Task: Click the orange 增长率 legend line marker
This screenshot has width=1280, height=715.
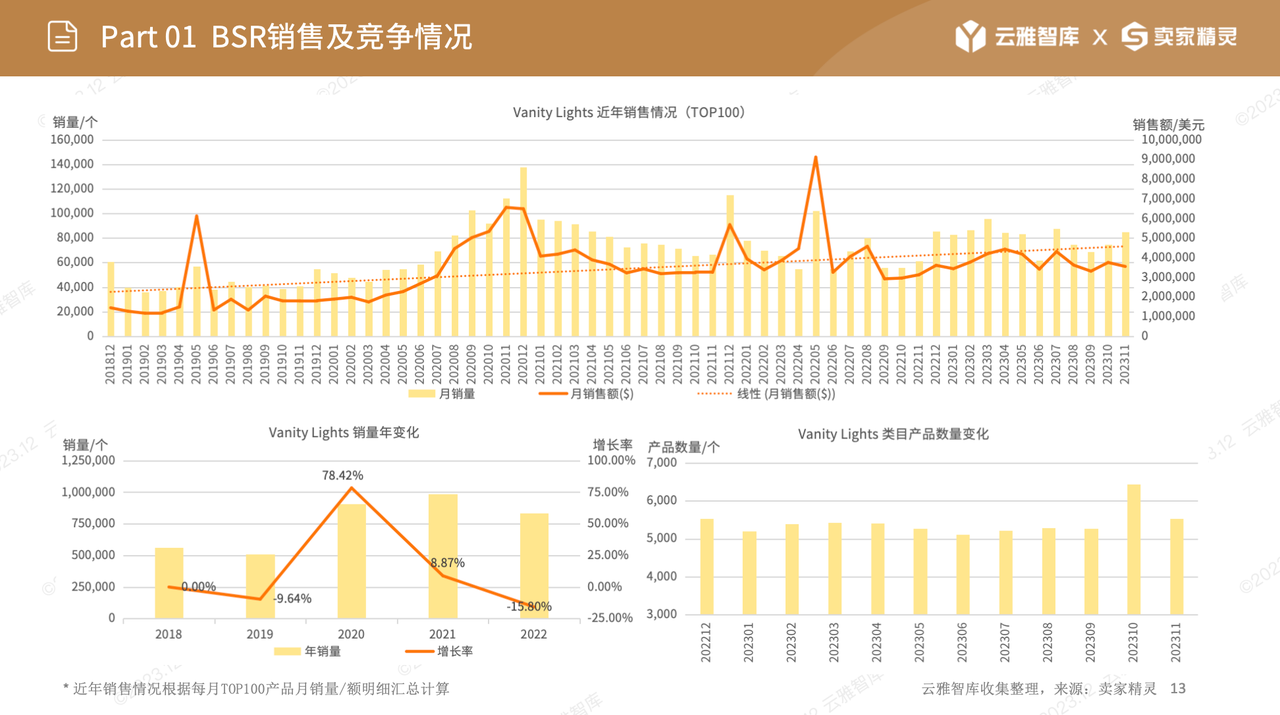Action: (419, 652)
